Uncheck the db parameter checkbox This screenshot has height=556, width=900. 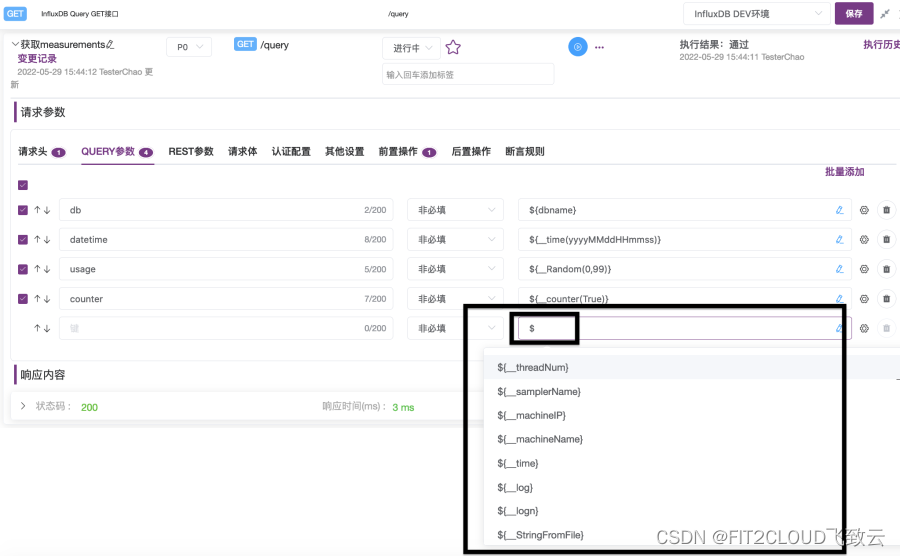click(x=23, y=210)
